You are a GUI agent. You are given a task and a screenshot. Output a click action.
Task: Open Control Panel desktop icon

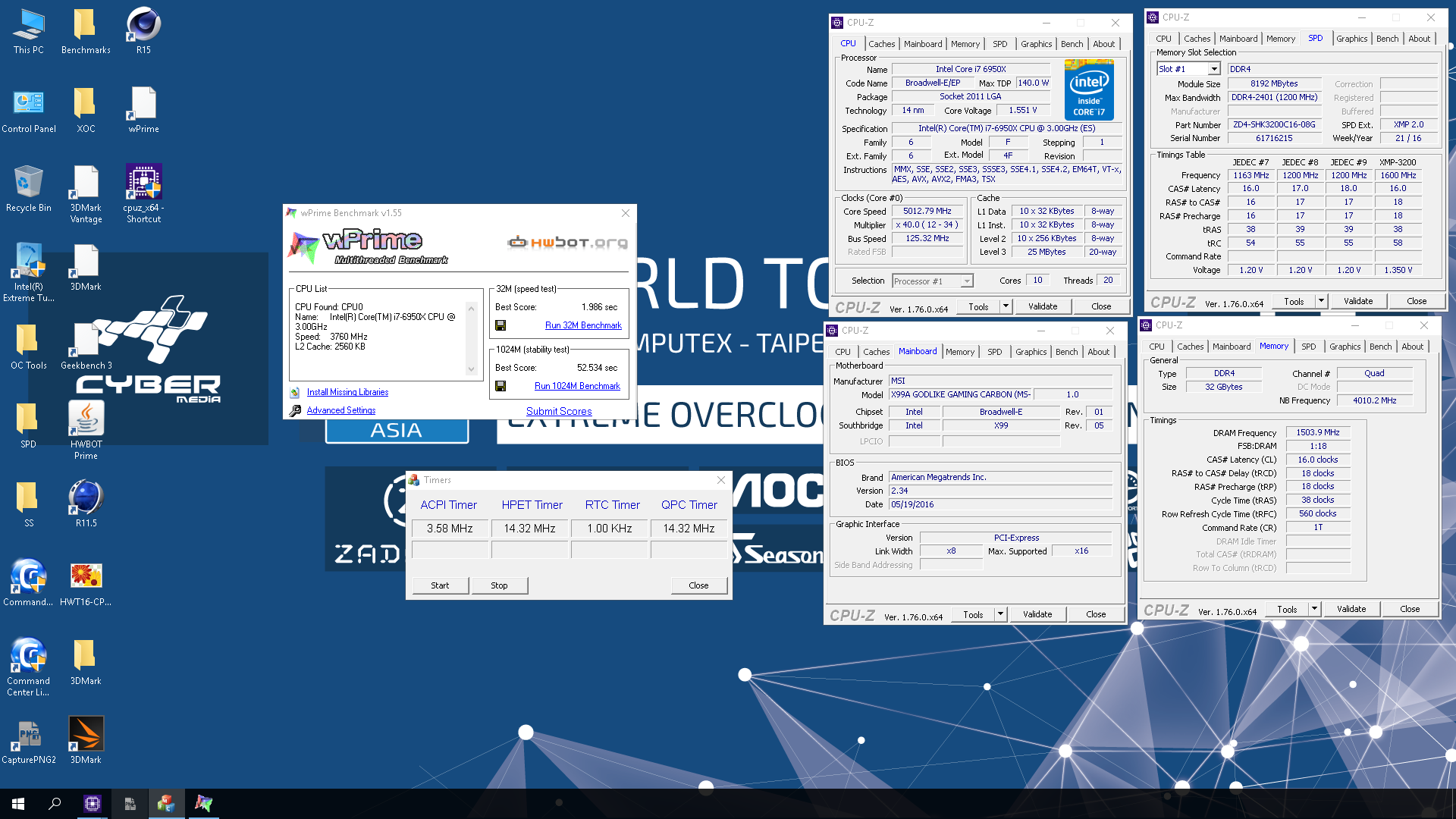29,111
